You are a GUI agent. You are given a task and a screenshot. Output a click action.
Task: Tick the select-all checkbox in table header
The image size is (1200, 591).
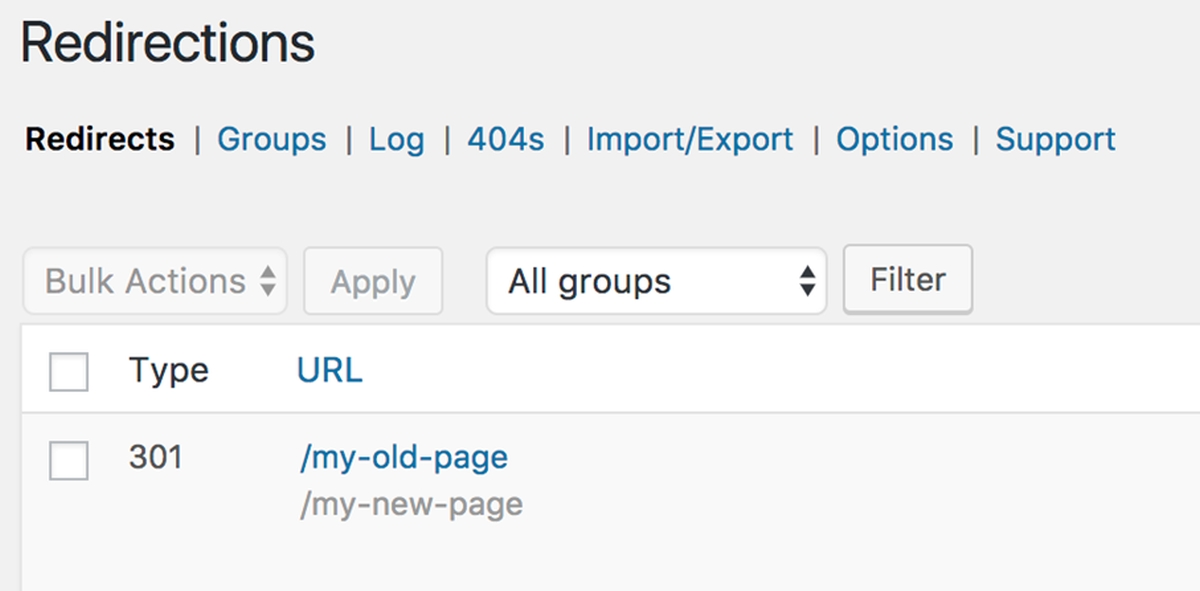click(x=69, y=372)
